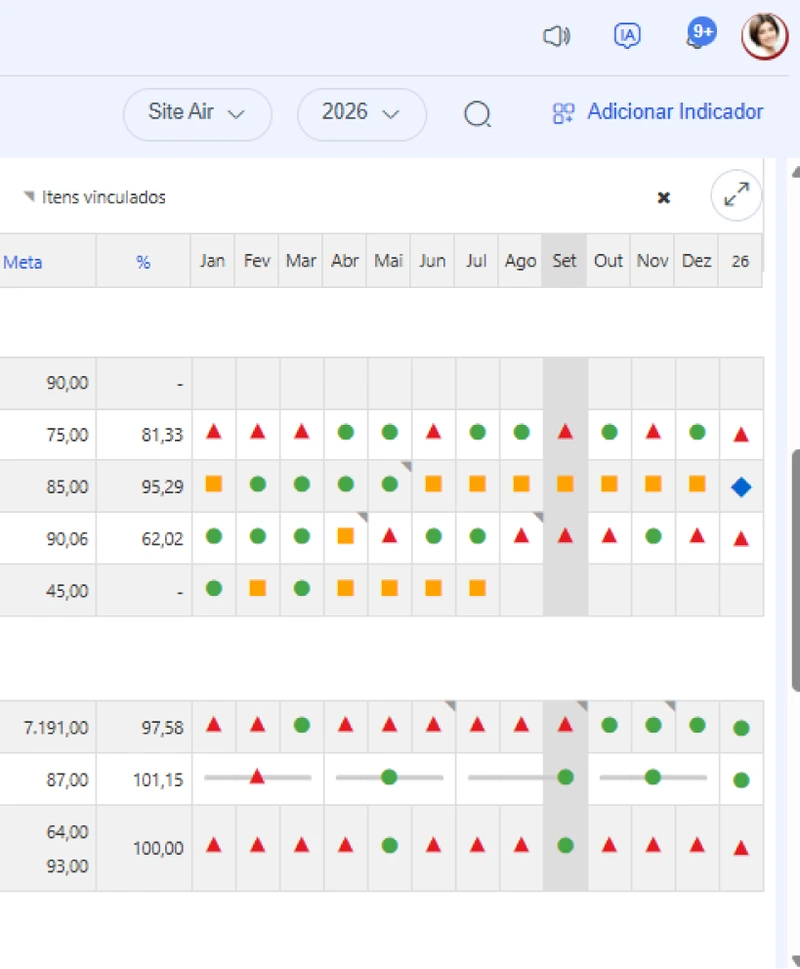Sort by the Meta column header
Image resolution: width=800 pixels, height=969 pixels.
pyautogui.click(x=23, y=262)
